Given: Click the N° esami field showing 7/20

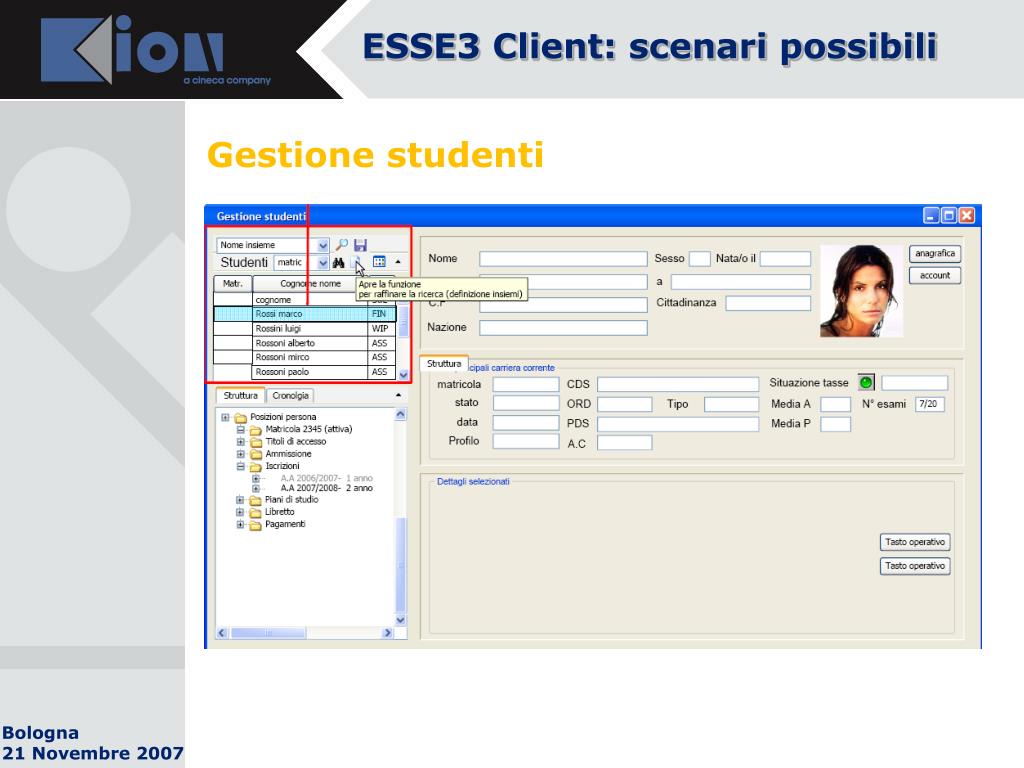Looking at the screenshot, I should (930, 404).
